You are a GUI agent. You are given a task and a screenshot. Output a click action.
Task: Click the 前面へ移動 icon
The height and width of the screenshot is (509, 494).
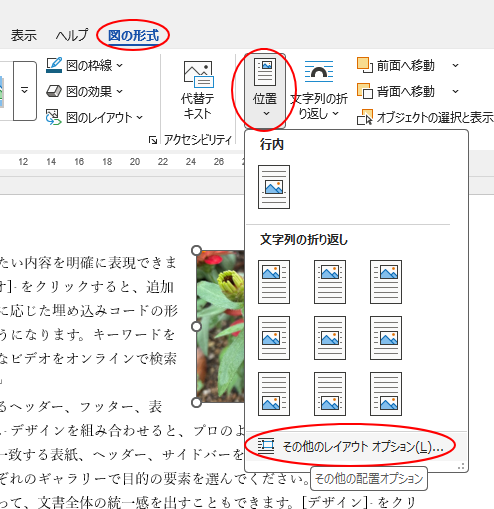click(x=365, y=65)
